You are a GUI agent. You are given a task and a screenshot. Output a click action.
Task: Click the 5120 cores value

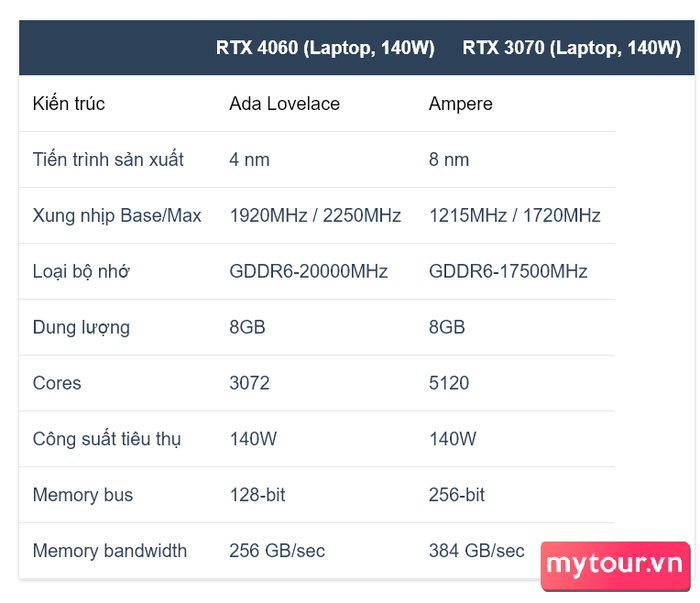tap(449, 383)
